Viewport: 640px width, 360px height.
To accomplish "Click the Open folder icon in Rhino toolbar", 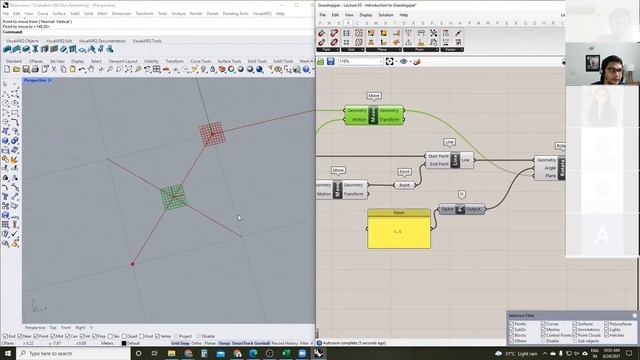I will tap(16, 69).
